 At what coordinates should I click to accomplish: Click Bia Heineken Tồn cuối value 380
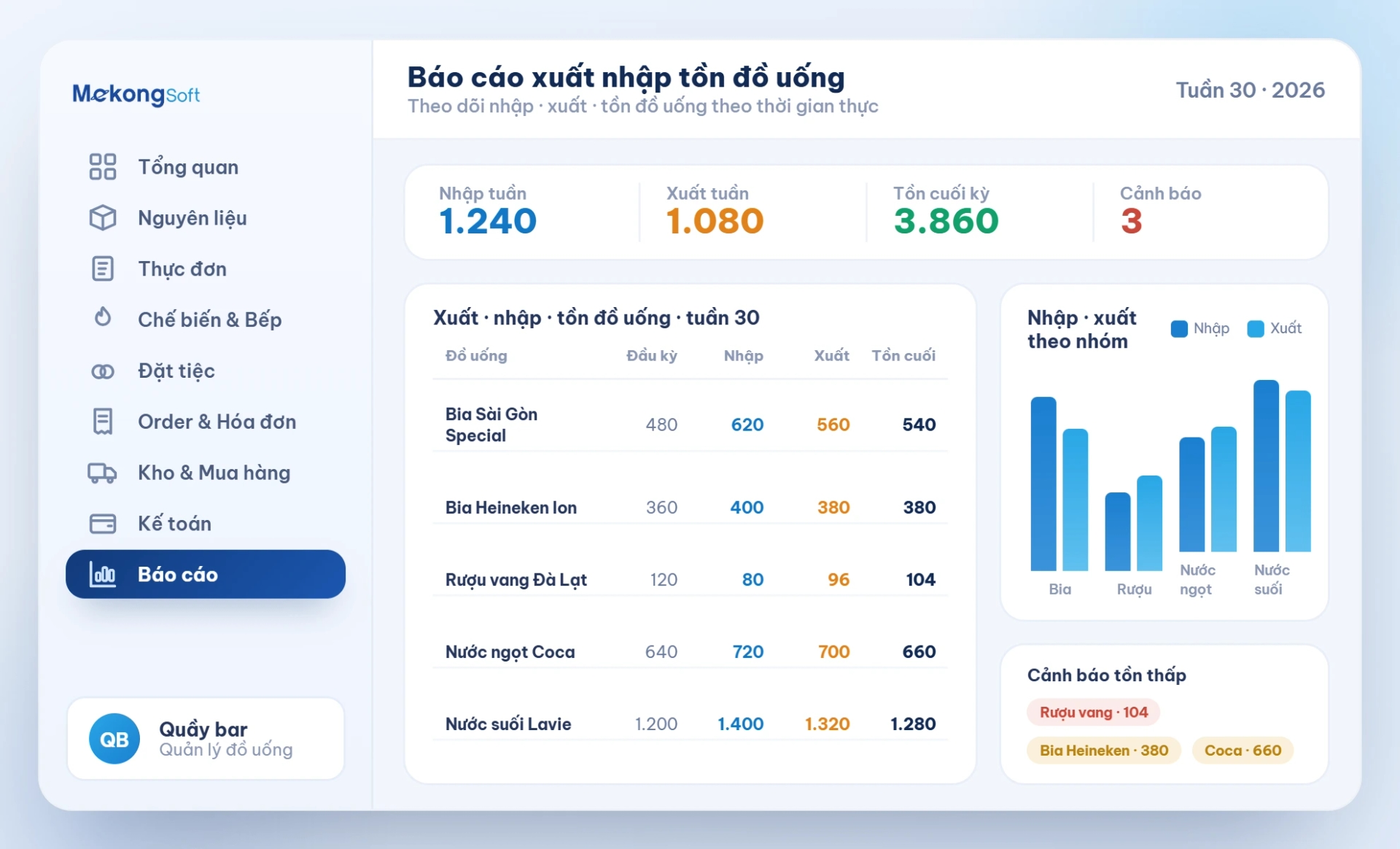919,508
